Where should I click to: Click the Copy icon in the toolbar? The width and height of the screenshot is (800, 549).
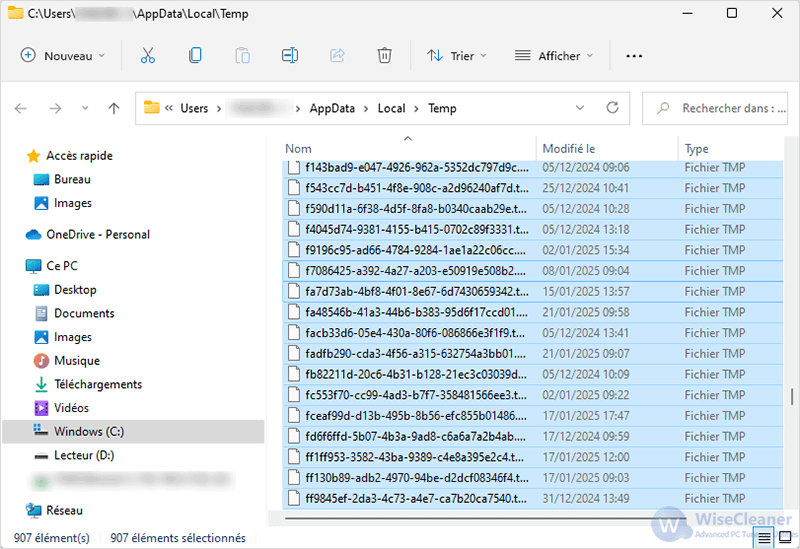pyautogui.click(x=195, y=55)
